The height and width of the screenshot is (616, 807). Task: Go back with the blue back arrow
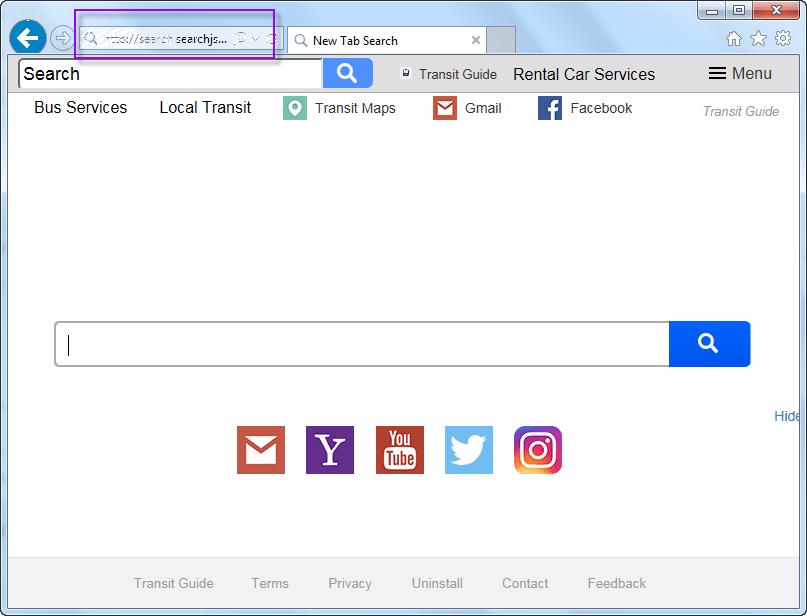point(28,37)
